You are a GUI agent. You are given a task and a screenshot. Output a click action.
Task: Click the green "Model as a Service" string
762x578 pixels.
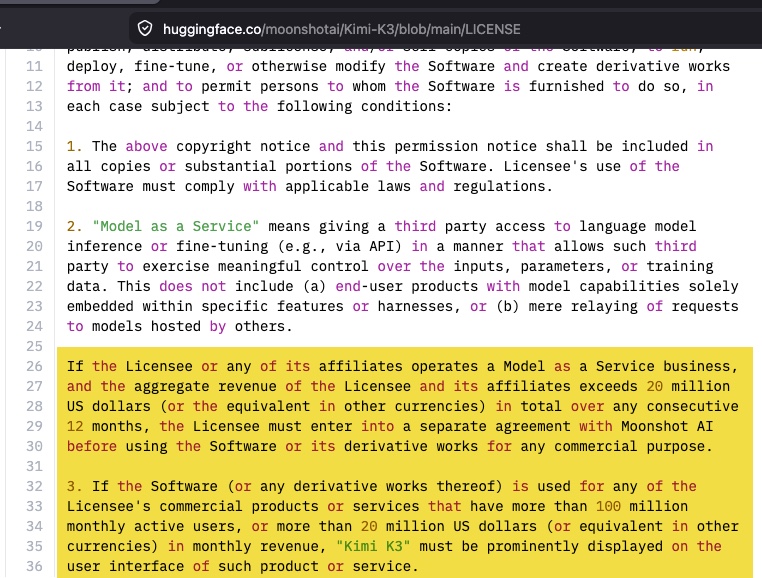(x=175, y=226)
